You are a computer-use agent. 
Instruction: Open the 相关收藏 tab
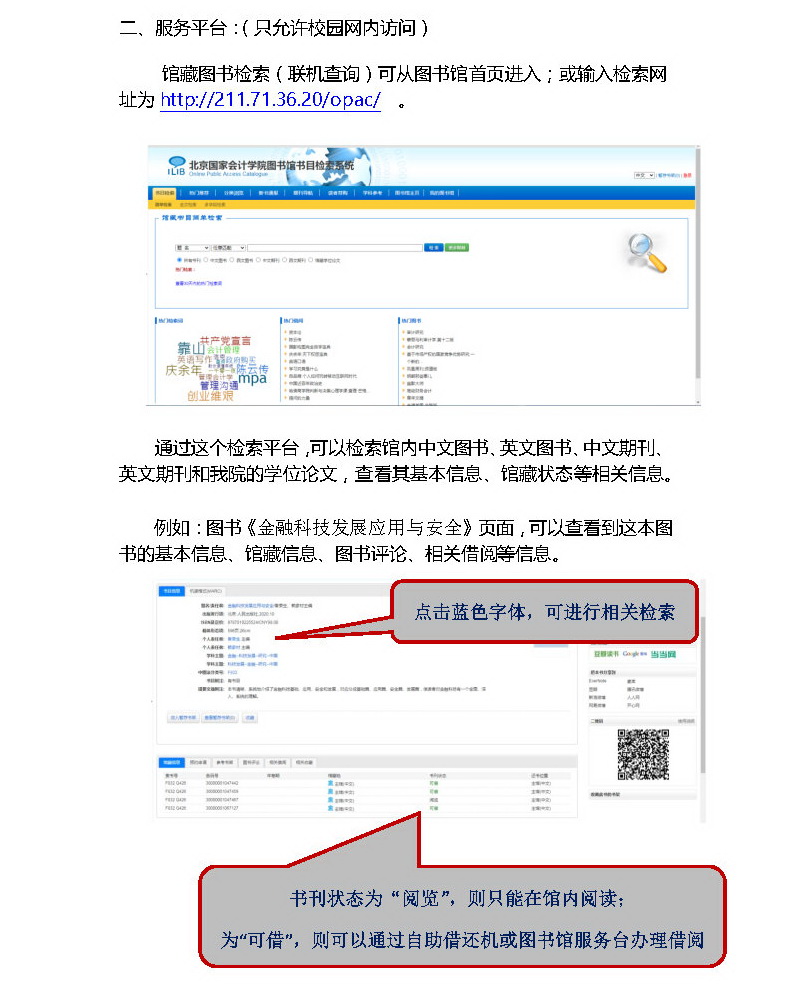[x=304, y=762]
